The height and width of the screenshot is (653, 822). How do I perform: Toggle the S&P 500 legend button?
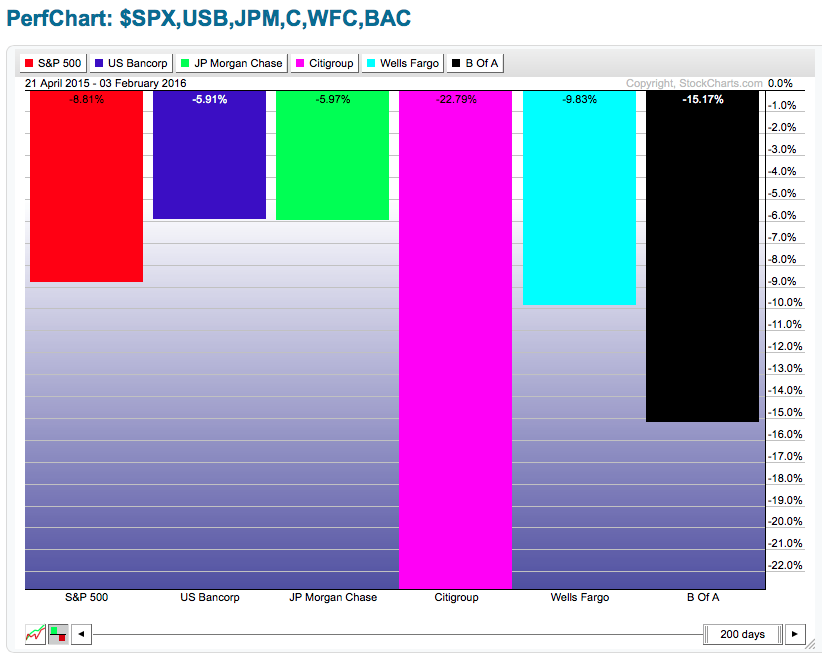(53, 63)
